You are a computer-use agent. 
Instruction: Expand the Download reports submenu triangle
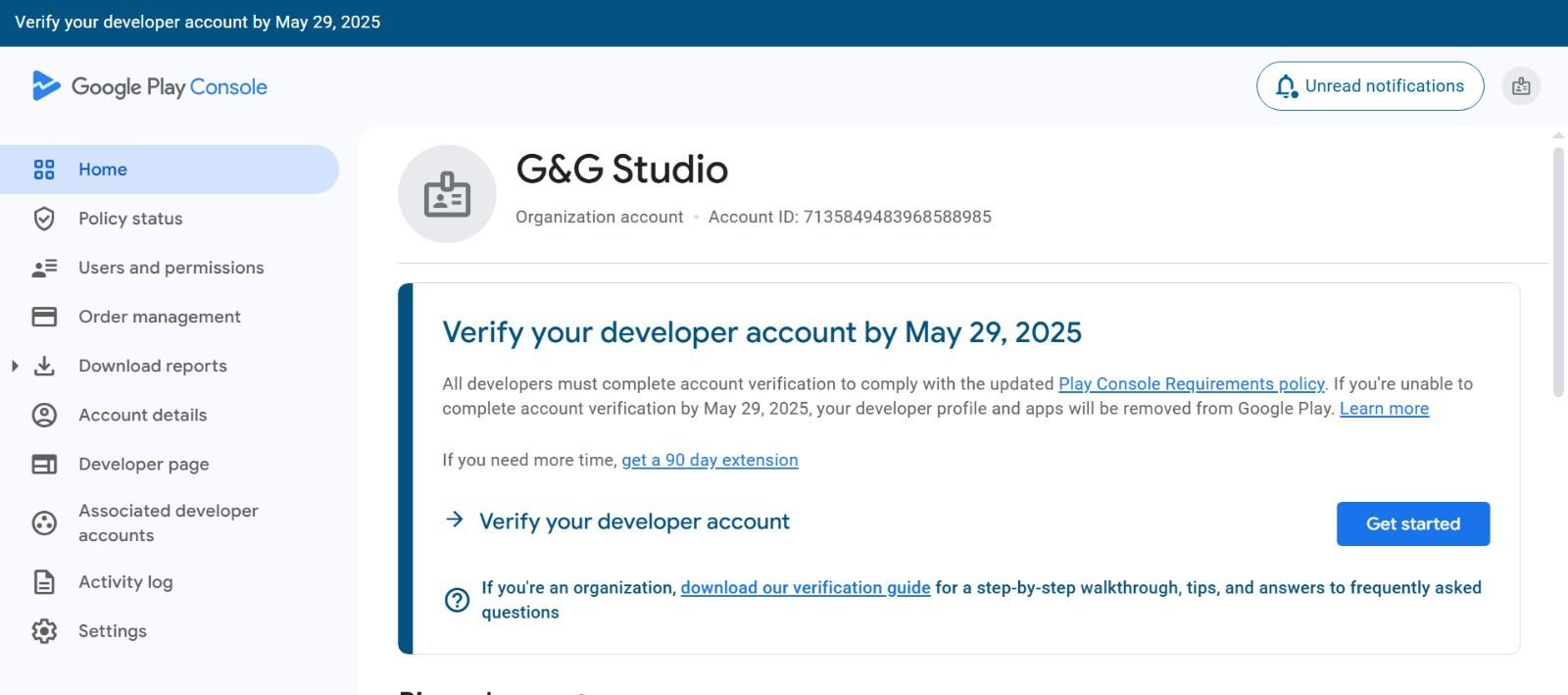[x=15, y=366]
